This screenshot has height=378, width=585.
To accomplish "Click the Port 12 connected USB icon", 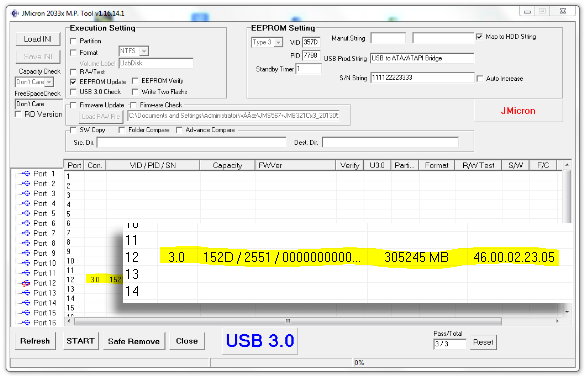I will [25, 283].
